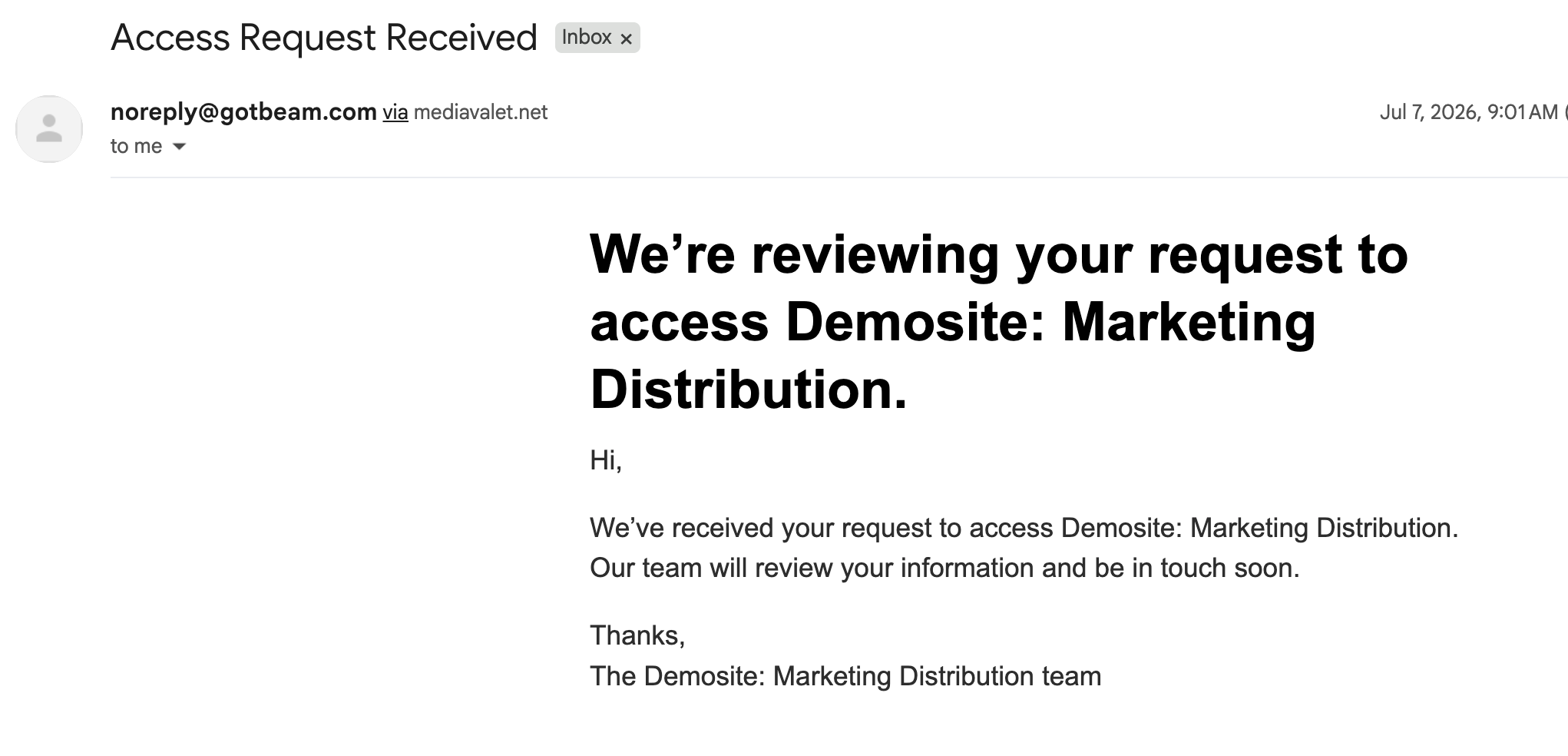
Task: Click the 9:01 AM time text
Action: pyautogui.click(x=1523, y=112)
